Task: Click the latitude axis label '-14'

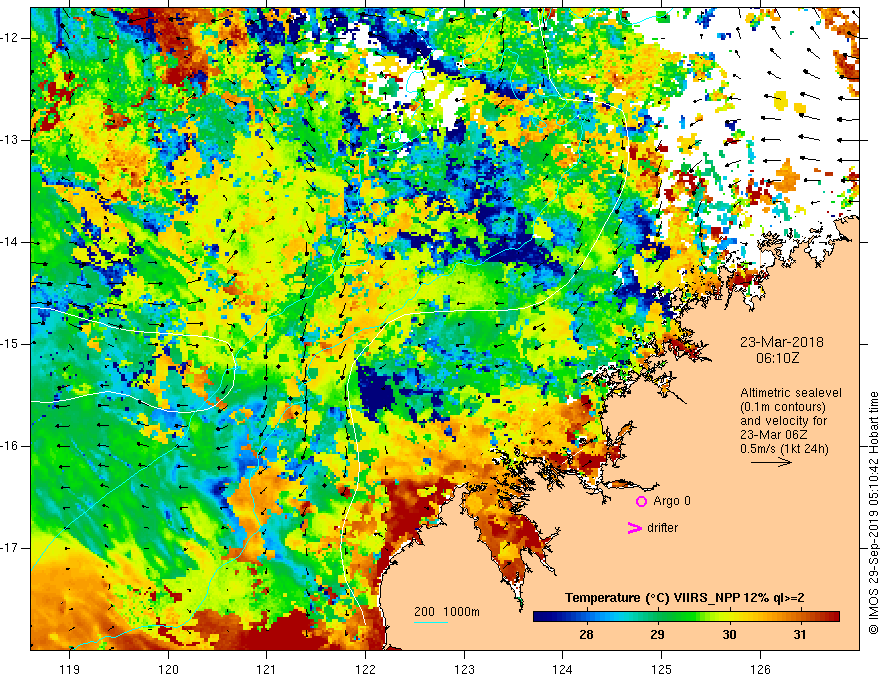Action: click(12, 242)
